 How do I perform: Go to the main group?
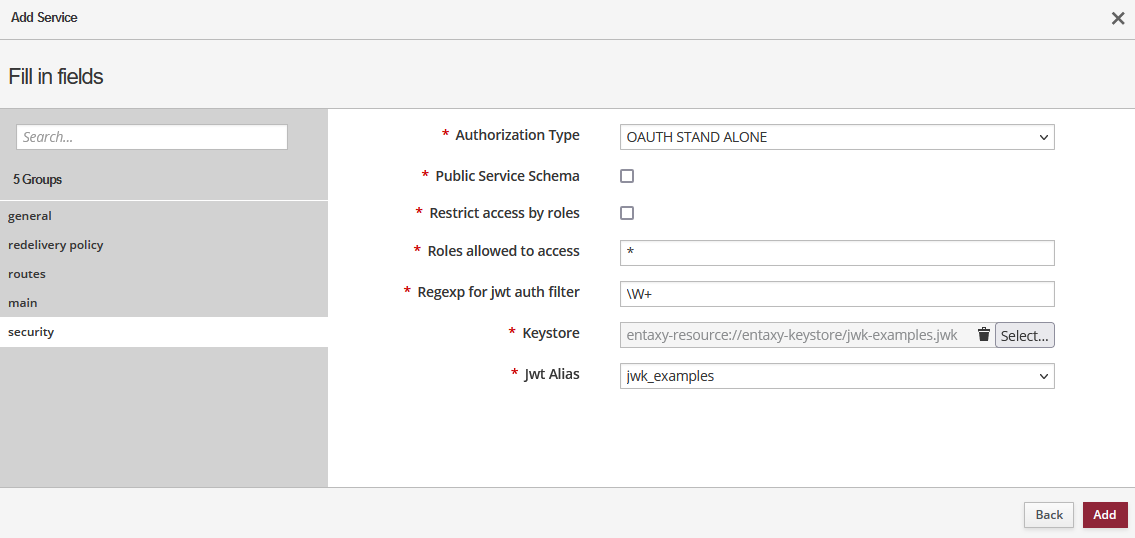pos(23,303)
